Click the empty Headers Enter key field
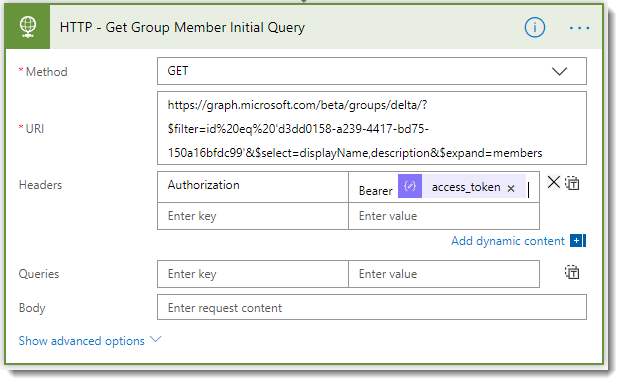The width and height of the screenshot is (623, 385). tap(253, 216)
